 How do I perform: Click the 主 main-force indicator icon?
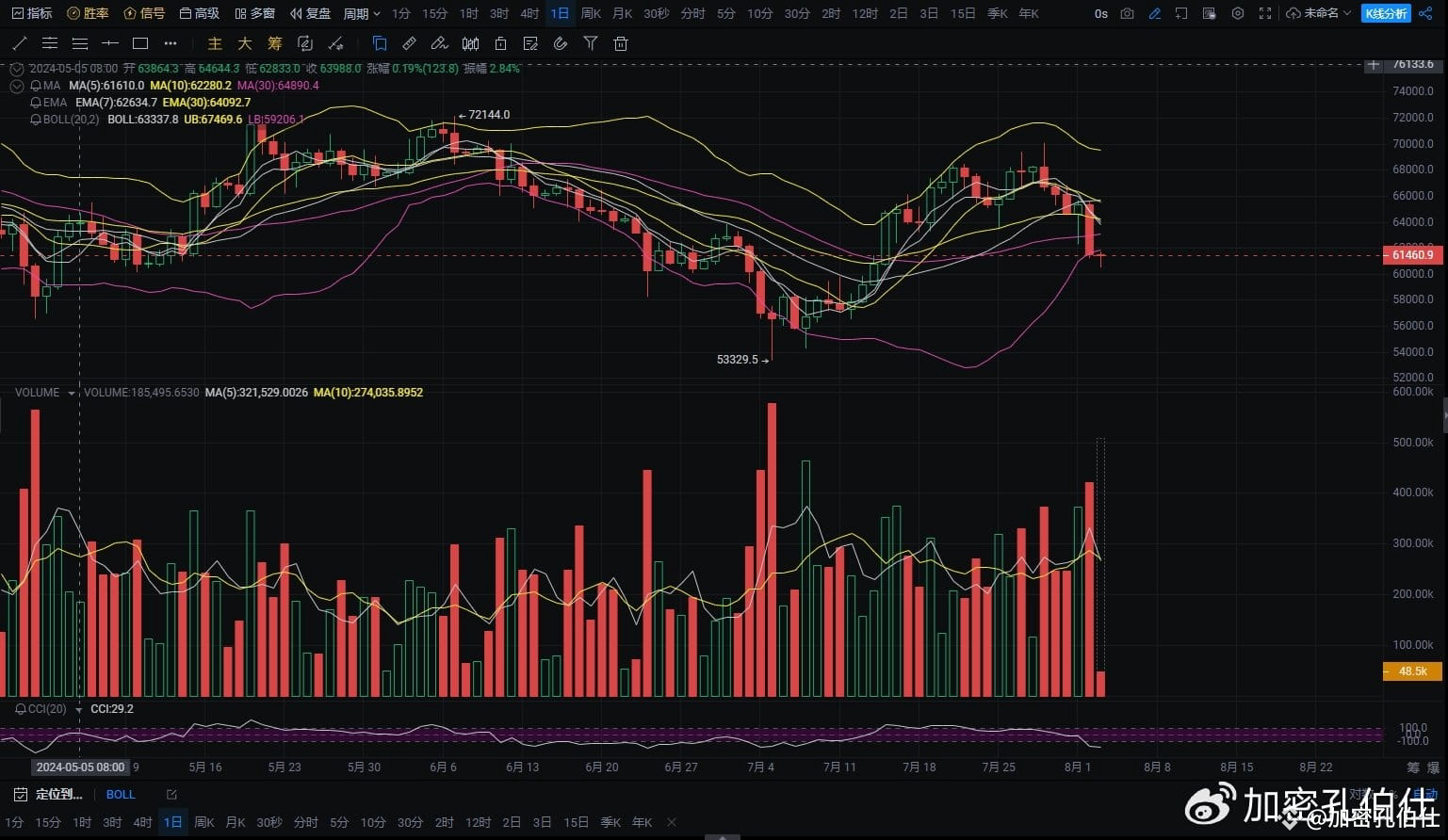click(215, 43)
